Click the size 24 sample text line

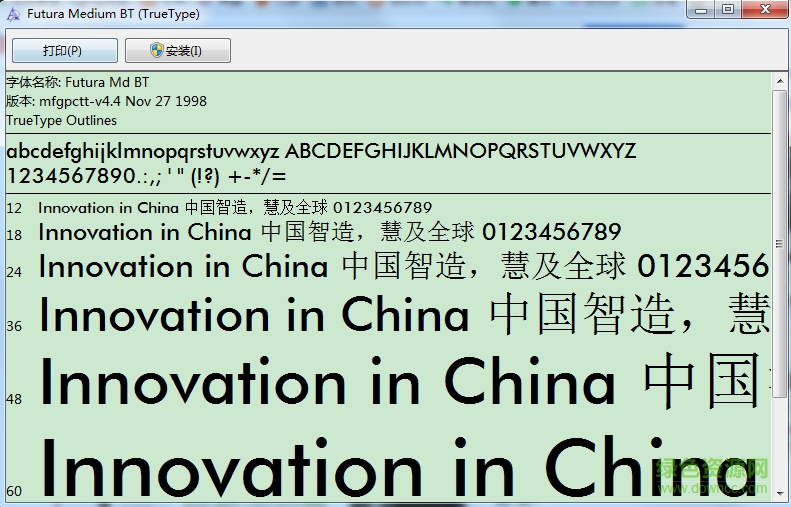coord(404,266)
